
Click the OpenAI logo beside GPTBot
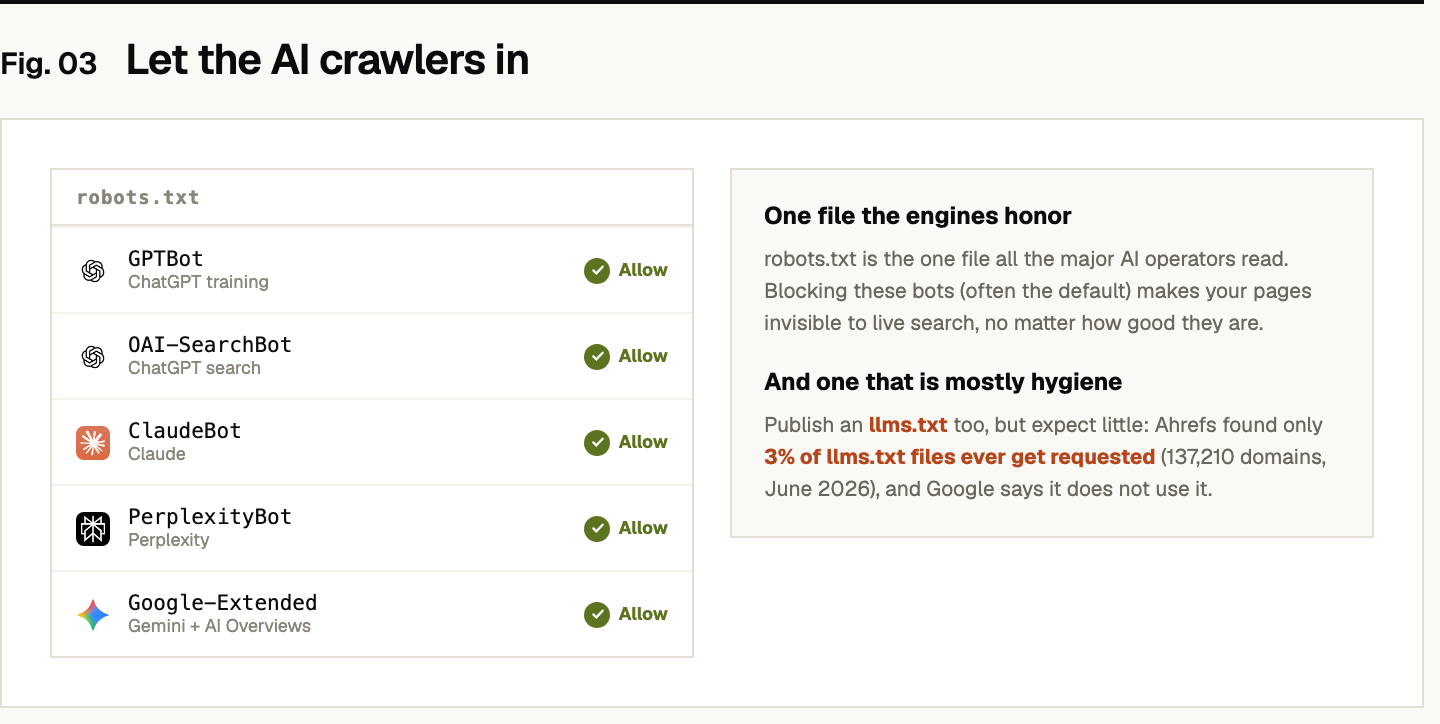(93, 271)
